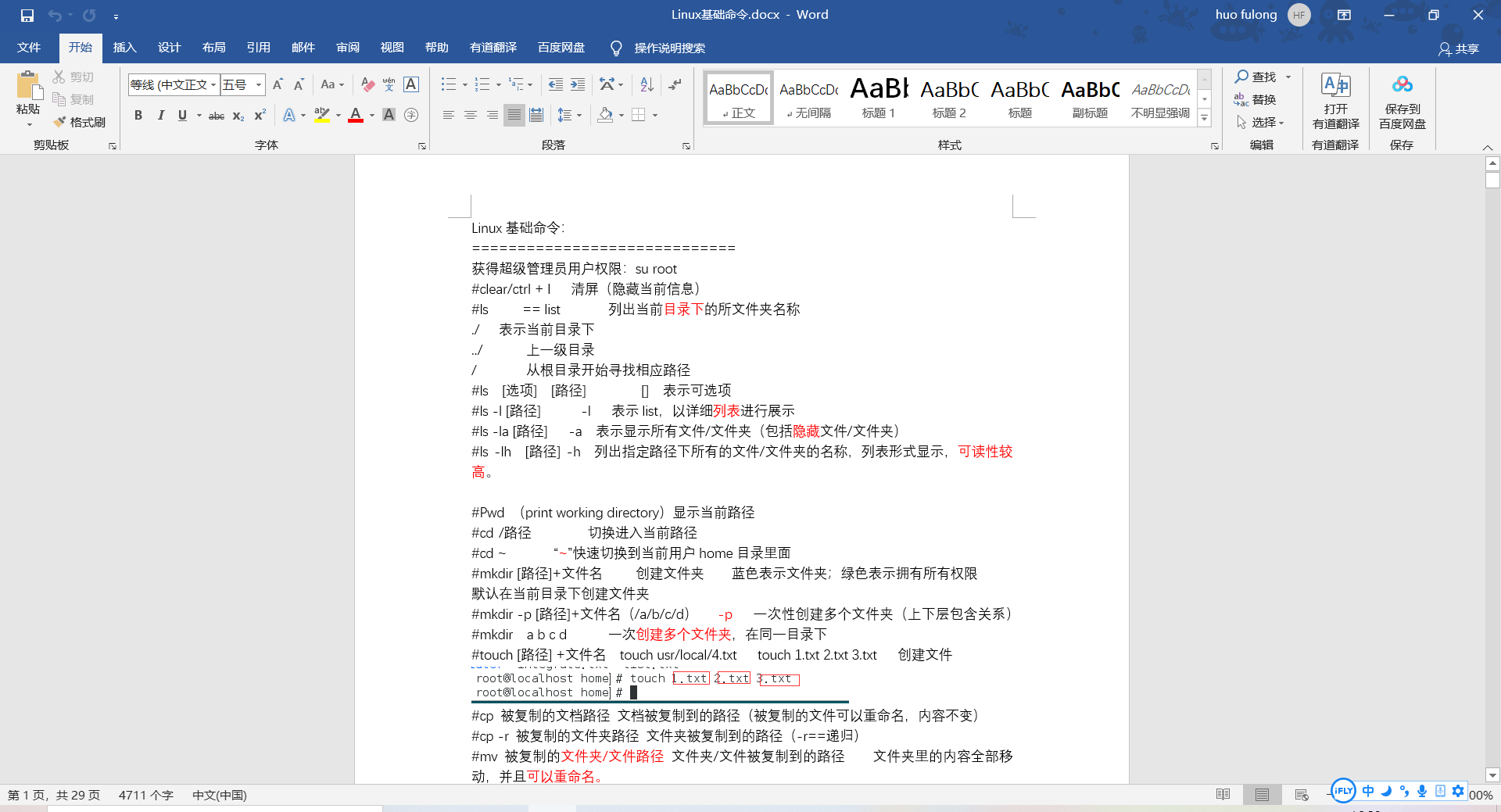This screenshot has width=1501, height=812.
Task: Open the font name dropdown showing 等线
Action: 213,84
